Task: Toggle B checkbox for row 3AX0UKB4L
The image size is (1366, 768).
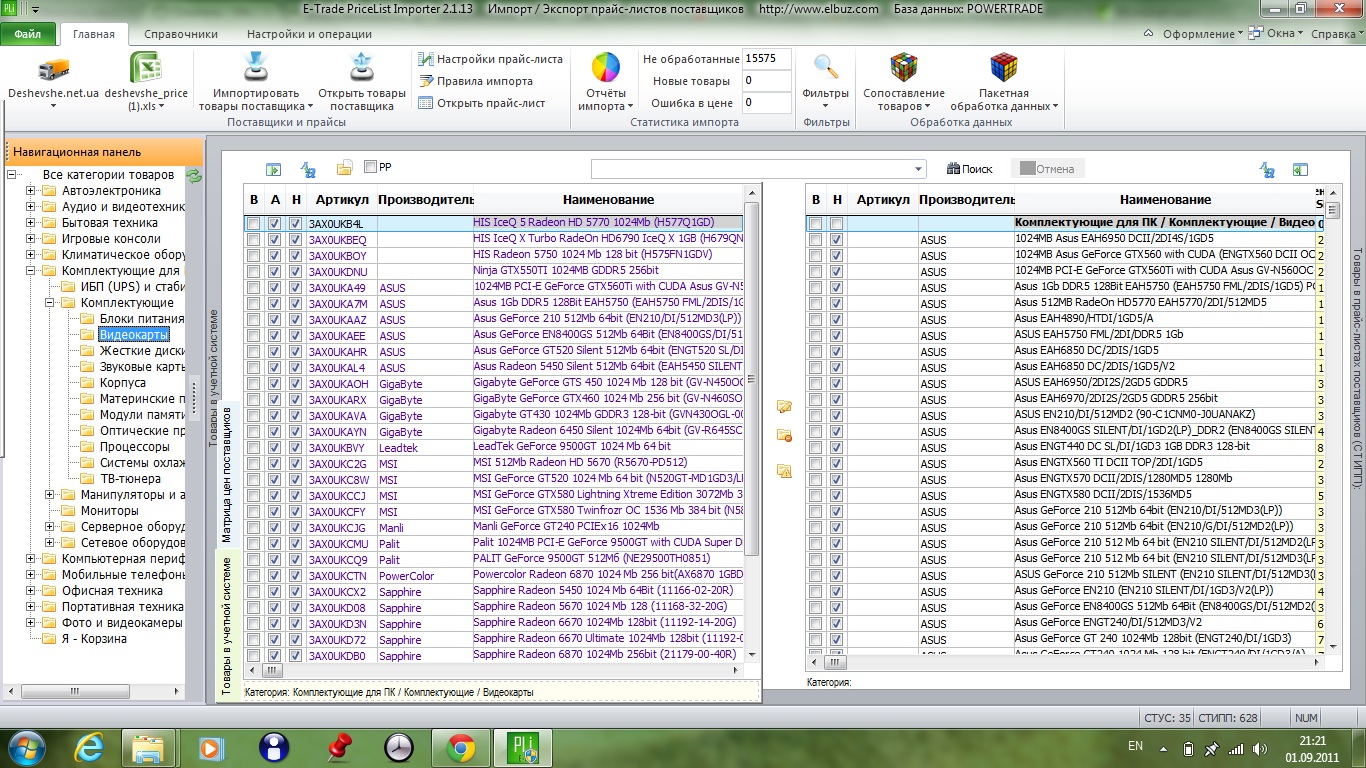Action: pos(254,224)
